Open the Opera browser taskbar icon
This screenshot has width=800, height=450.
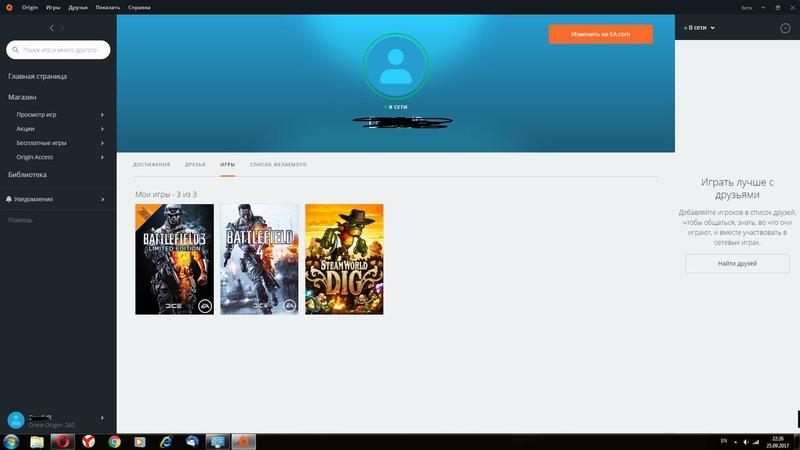click(63, 442)
